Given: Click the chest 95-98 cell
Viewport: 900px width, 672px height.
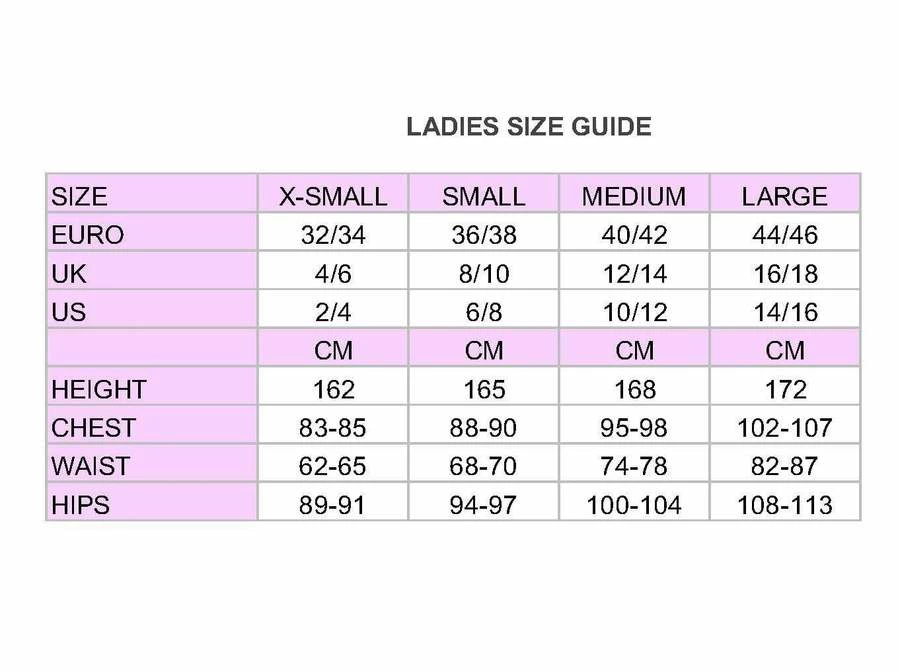Looking at the screenshot, I should pos(634,428).
